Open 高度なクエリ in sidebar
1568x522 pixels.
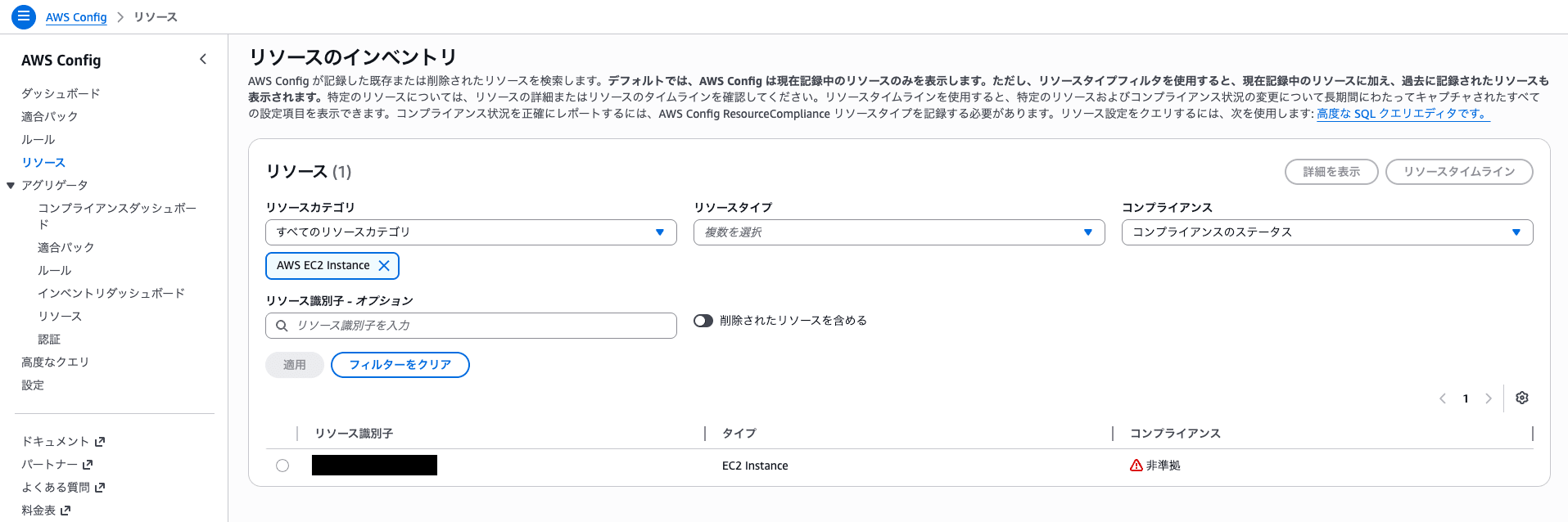[55, 362]
